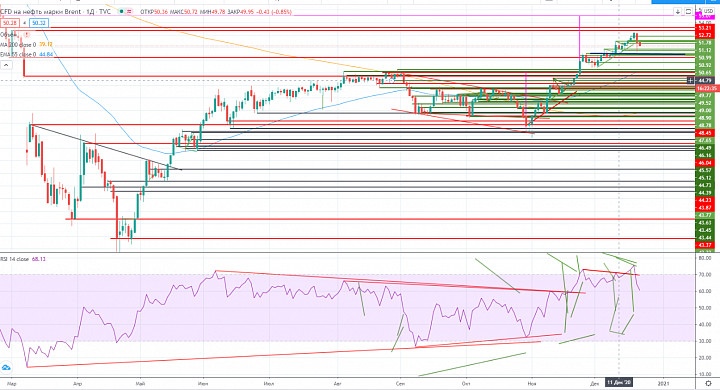The height and width of the screenshot is (390, 720).
Task: Open chart settings gear at bottom right
Action: pyautogui.click(x=708, y=383)
